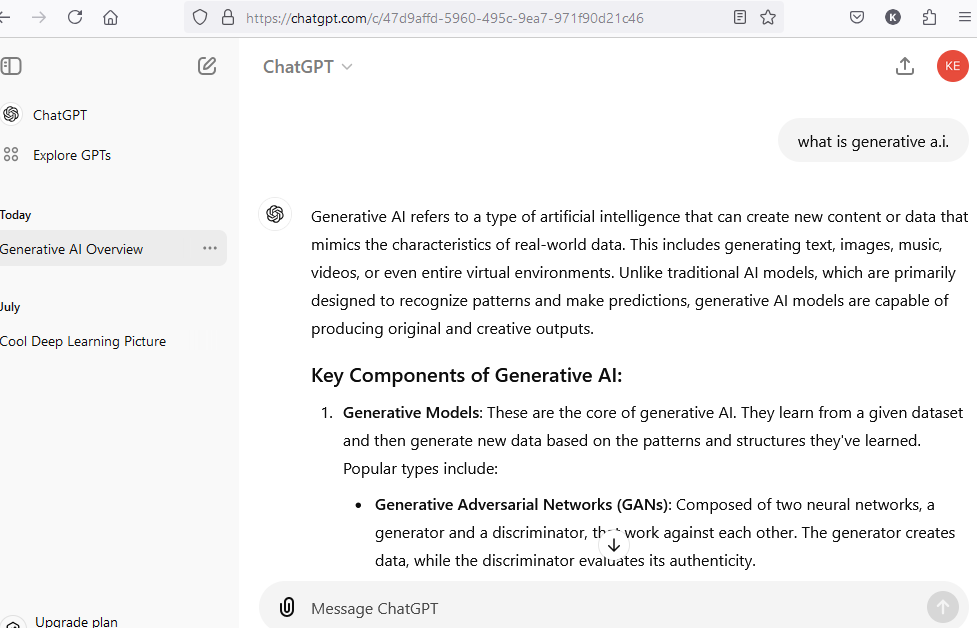The height and width of the screenshot is (628, 977).
Task: Click the ChatGPT avatar beside the response
Action: click(x=275, y=214)
